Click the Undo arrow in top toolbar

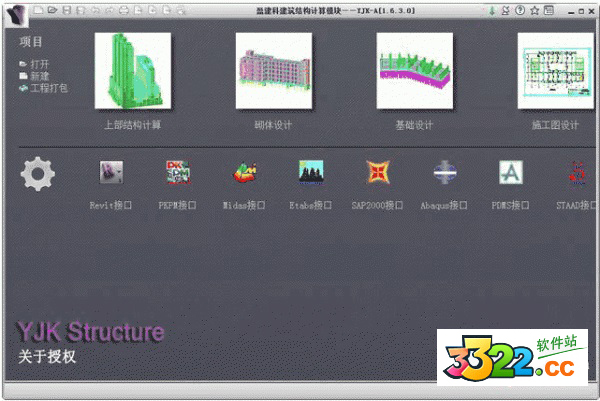(95, 10)
